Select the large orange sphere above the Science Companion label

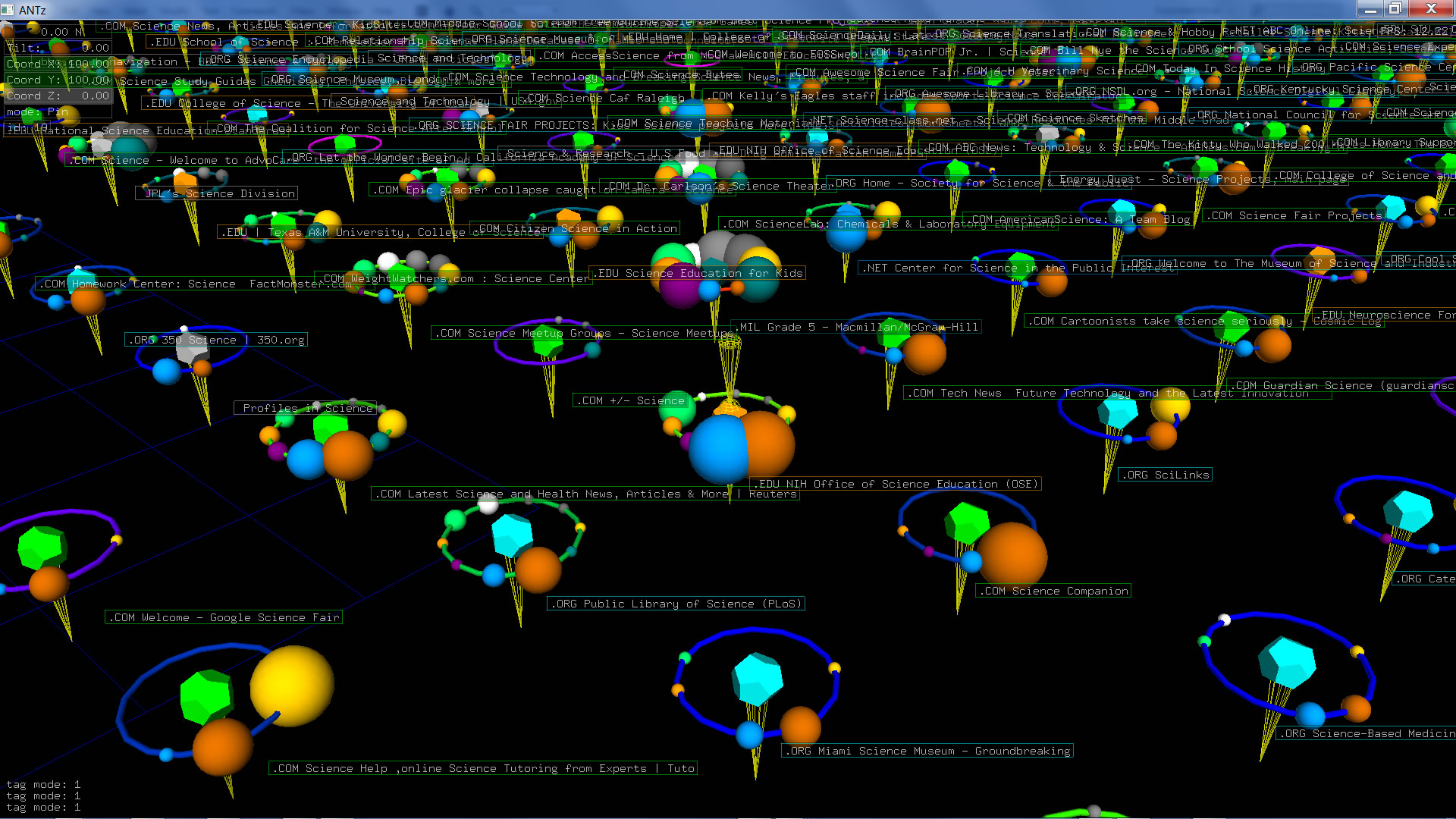(1012, 555)
